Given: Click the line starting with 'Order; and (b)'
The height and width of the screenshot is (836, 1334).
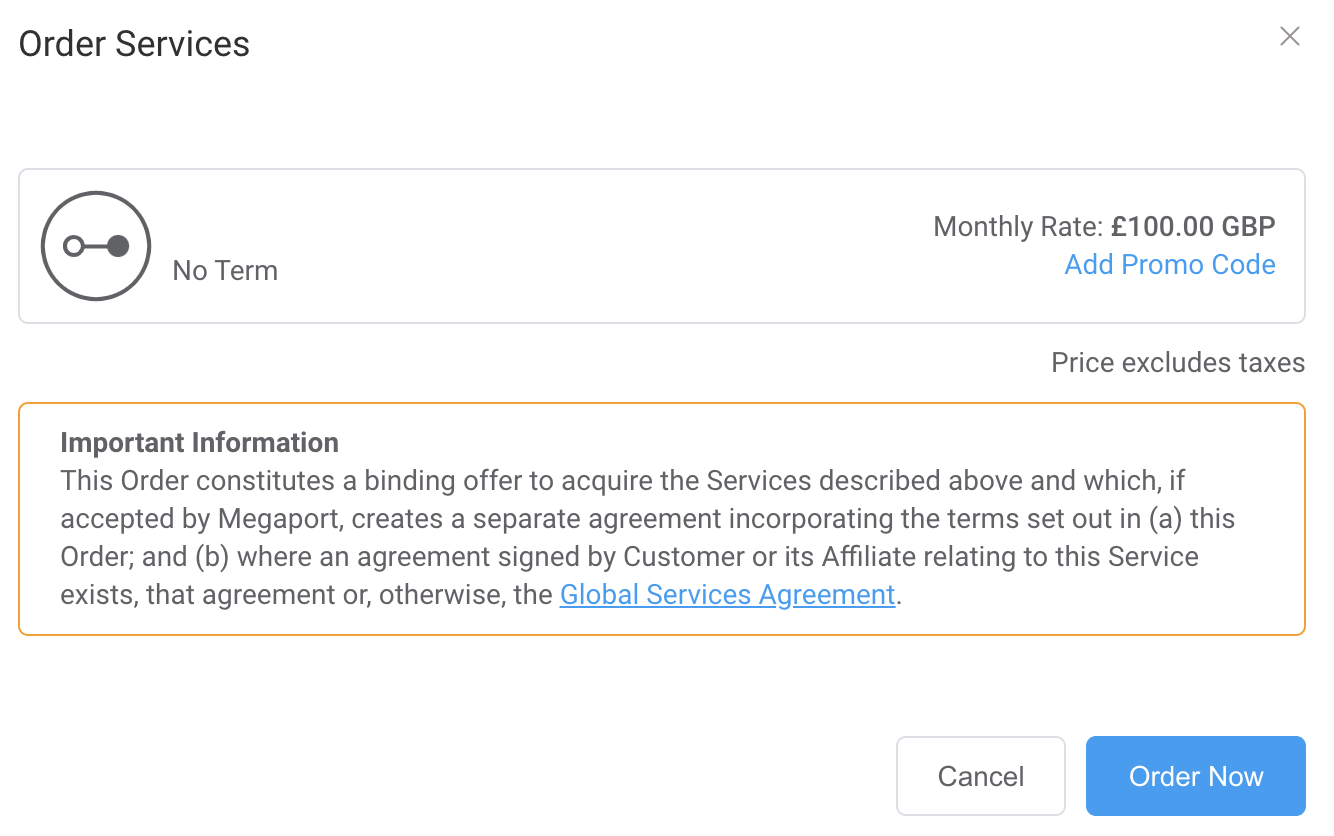Looking at the screenshot, I should coord(629,557).
